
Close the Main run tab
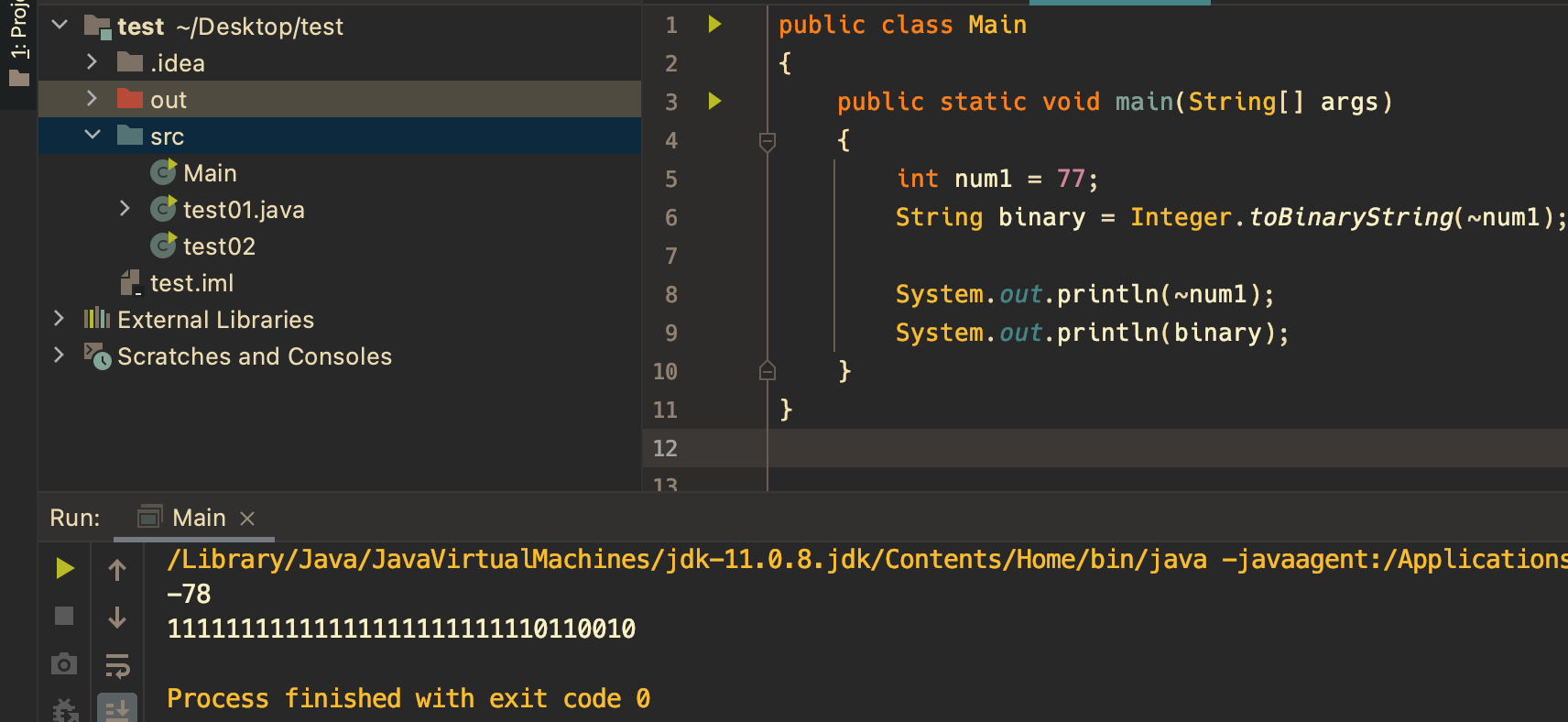[247, 519]
